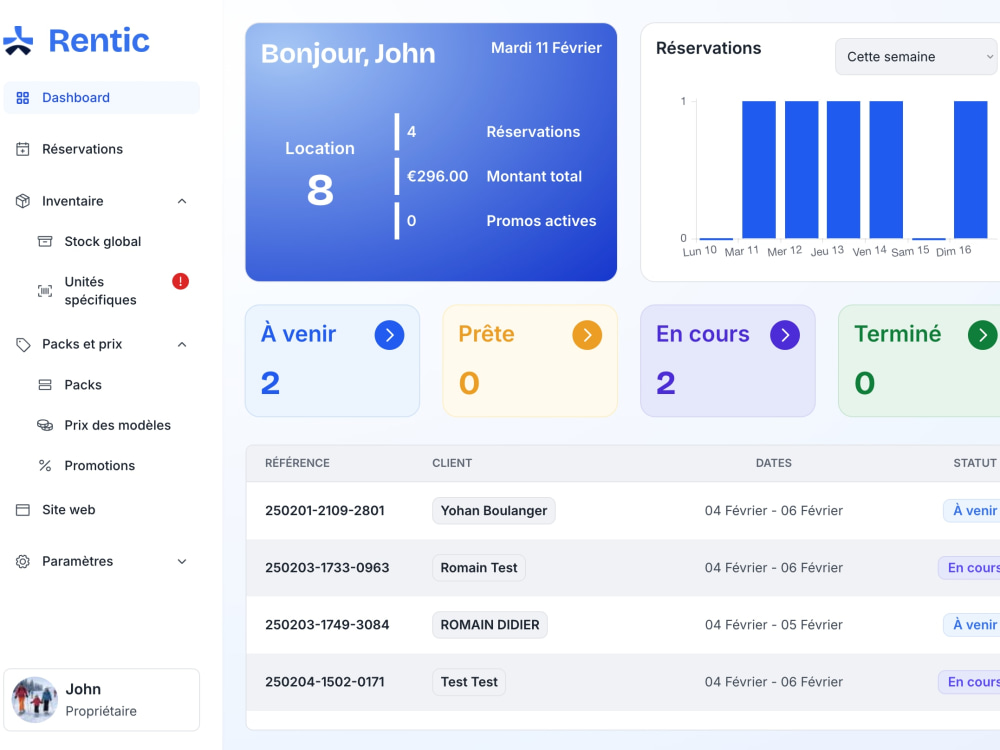Click client tag Yohan Boulanger
Image resolution: width=1000 pixels, height=750 pixels.
[494, 511]
